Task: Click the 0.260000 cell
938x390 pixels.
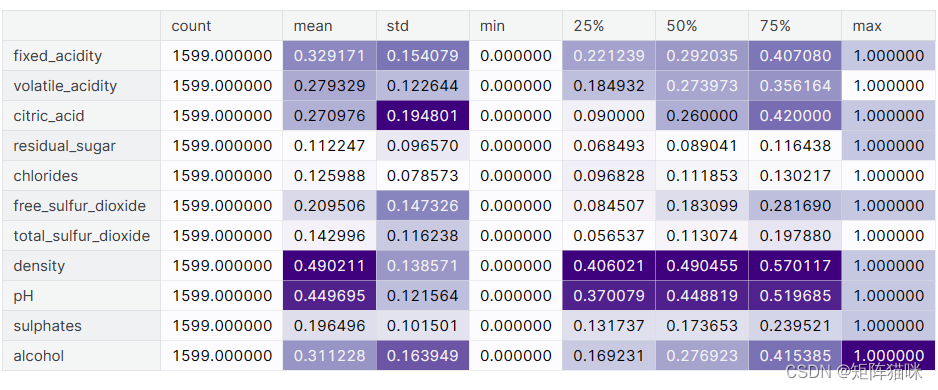Action: 702,115
